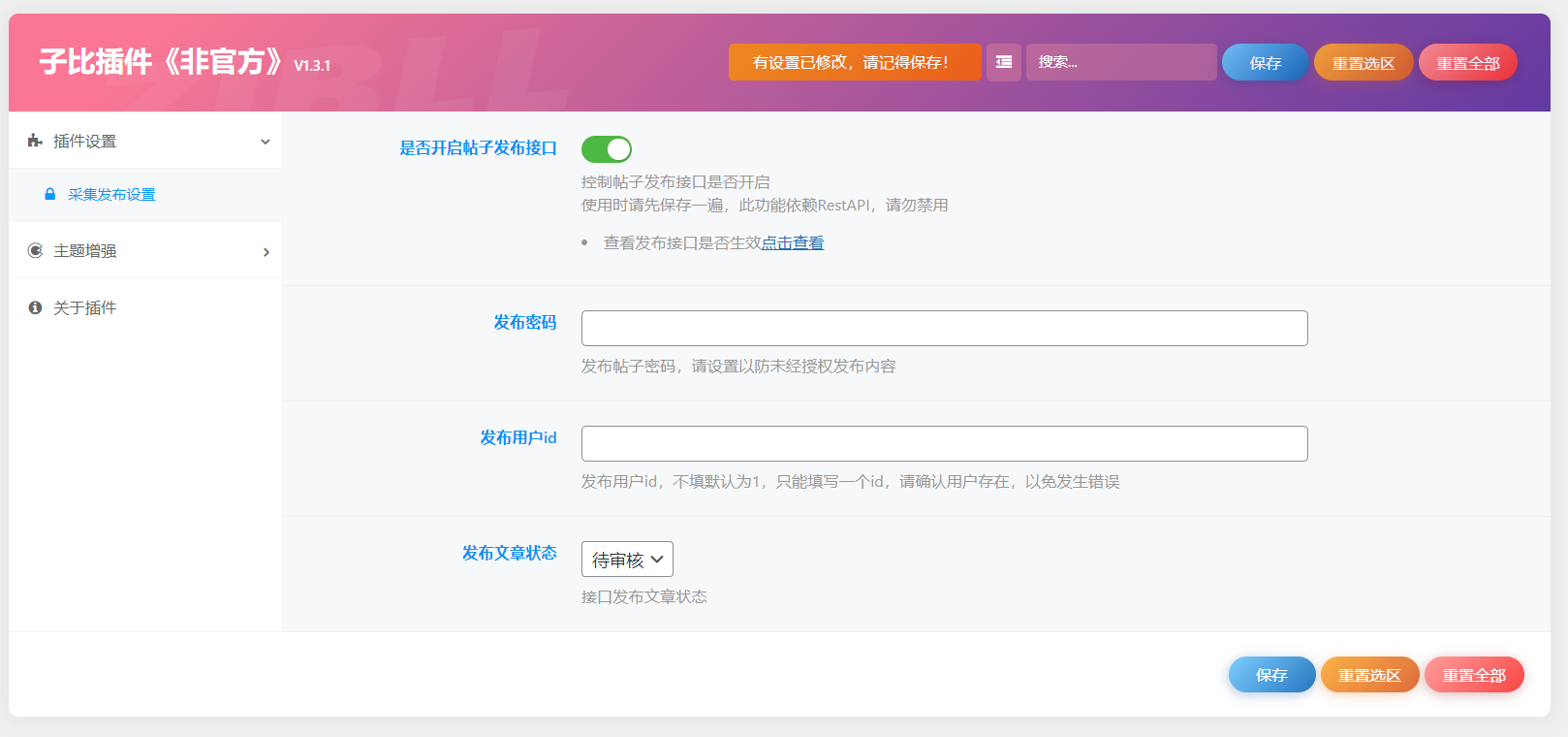Open the 点击查看 link
The width and height of the screenshot is (1568, 737).
[x=793, y=243]
